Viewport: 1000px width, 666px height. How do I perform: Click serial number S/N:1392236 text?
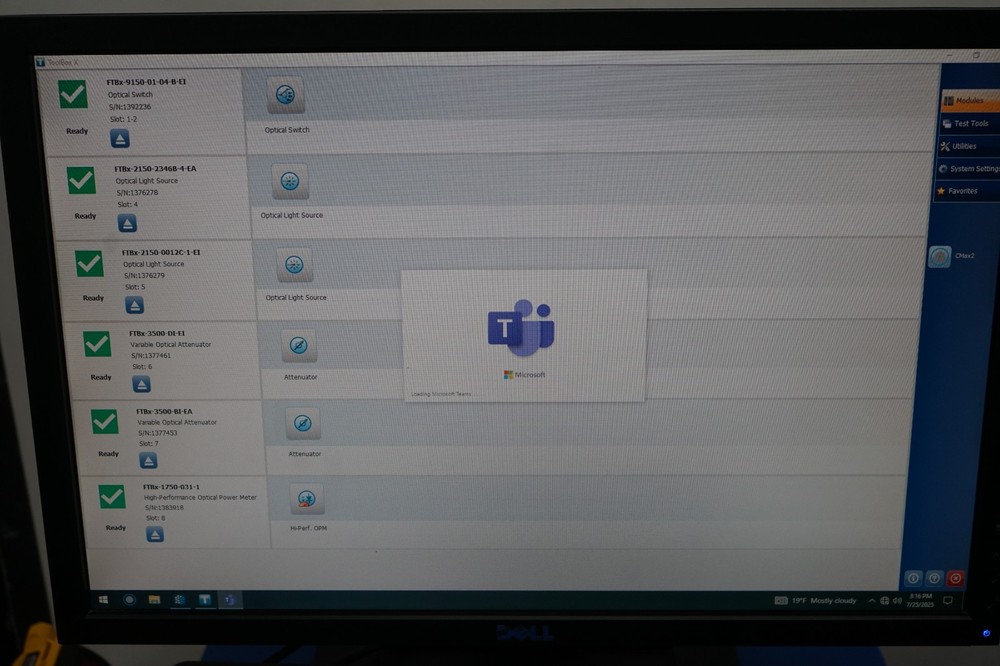click(x=129, y=107)
